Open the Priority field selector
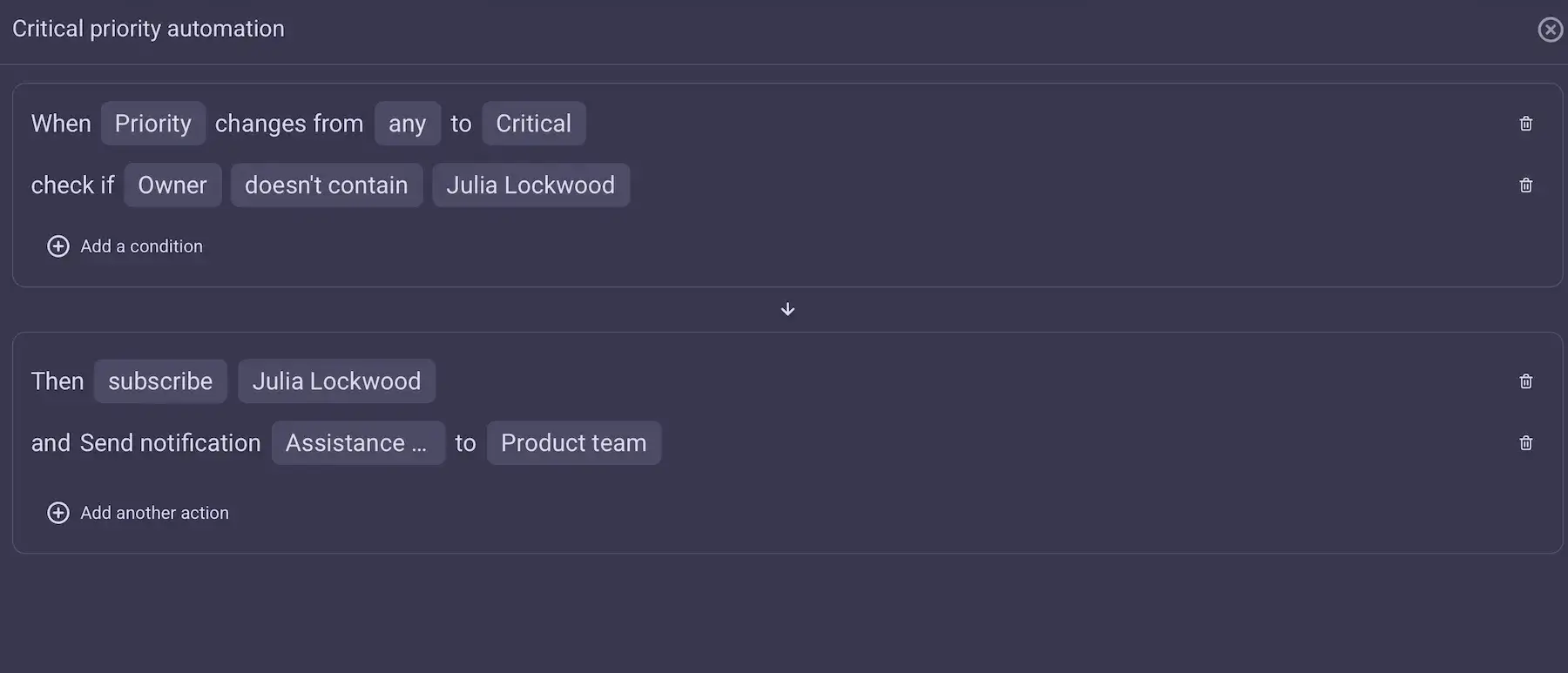This screenshot has height=673, width=1568. pos(153,123)
